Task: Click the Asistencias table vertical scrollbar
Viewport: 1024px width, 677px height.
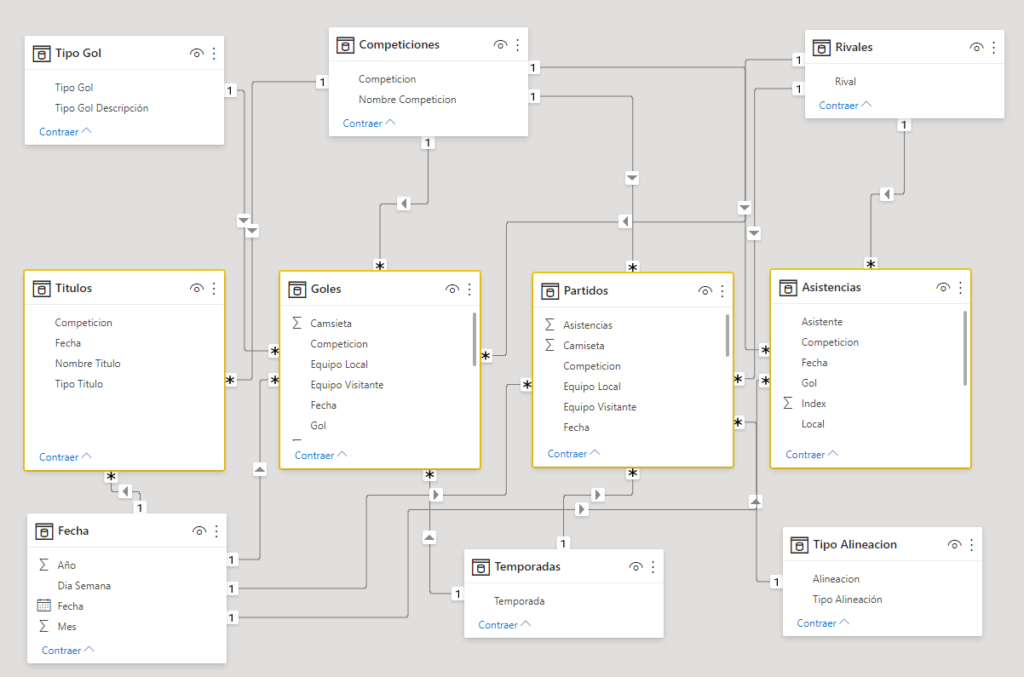Action: (x=965, y=348)
